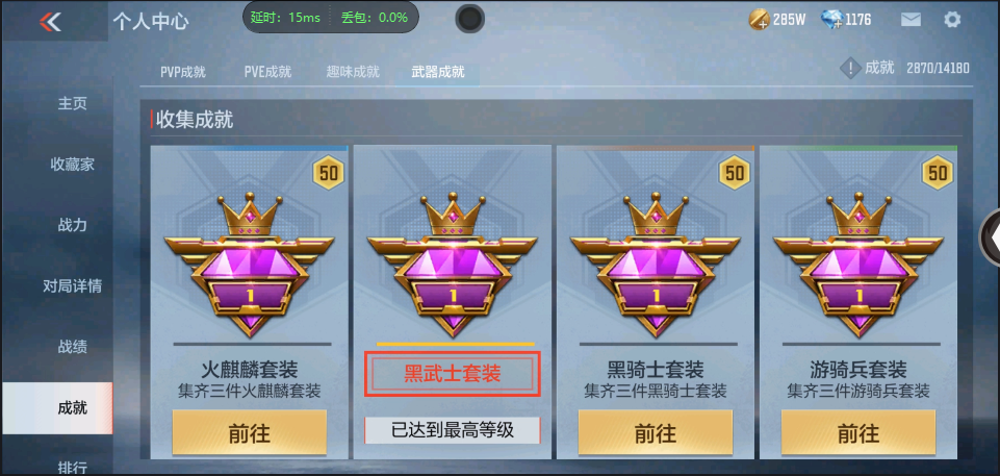Open the settings gear icon
Viewport: 1000px width, 476px height.
tap(952, 20)
